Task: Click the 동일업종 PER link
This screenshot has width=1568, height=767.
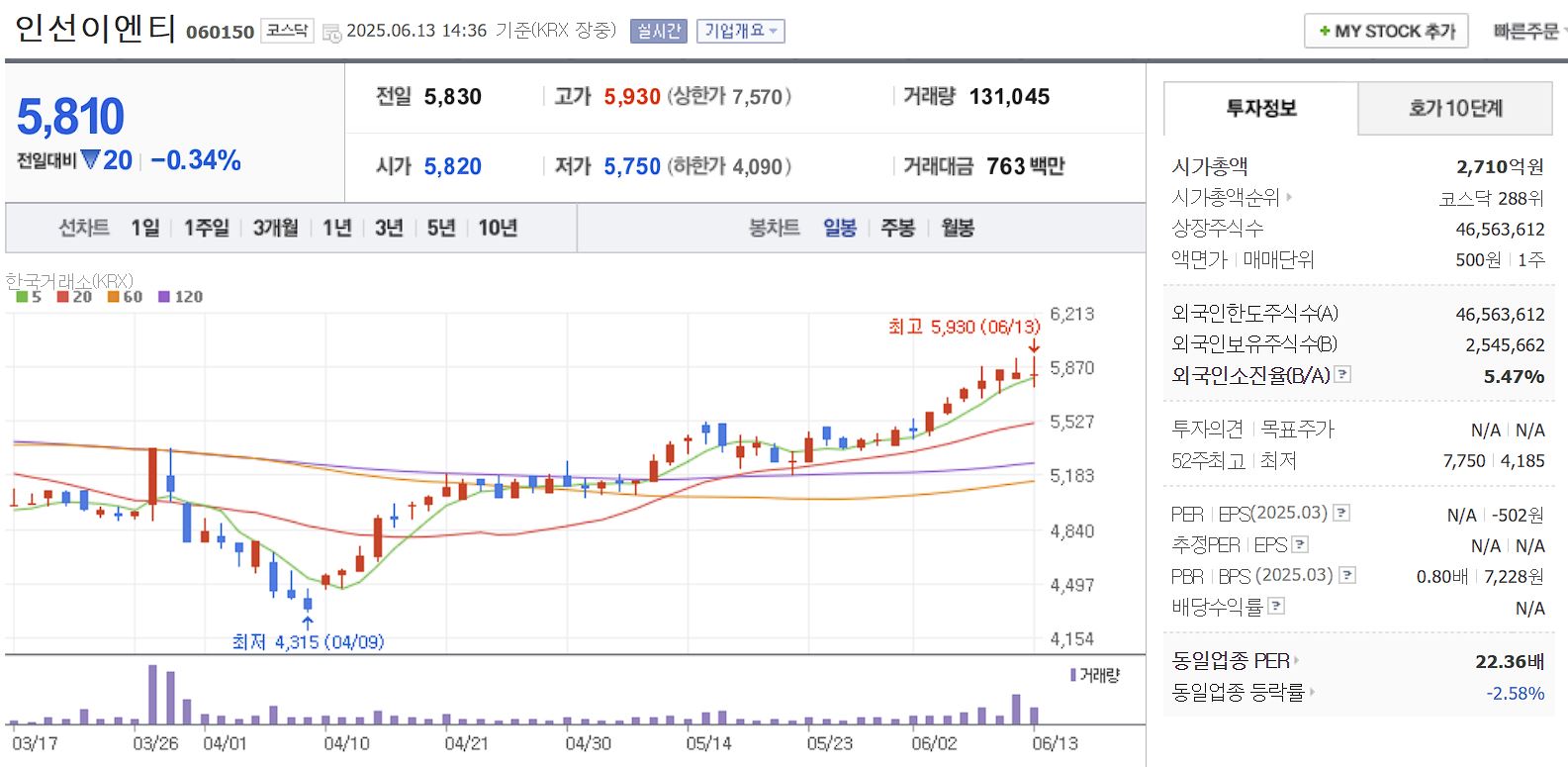Action: coord(1231,660)
